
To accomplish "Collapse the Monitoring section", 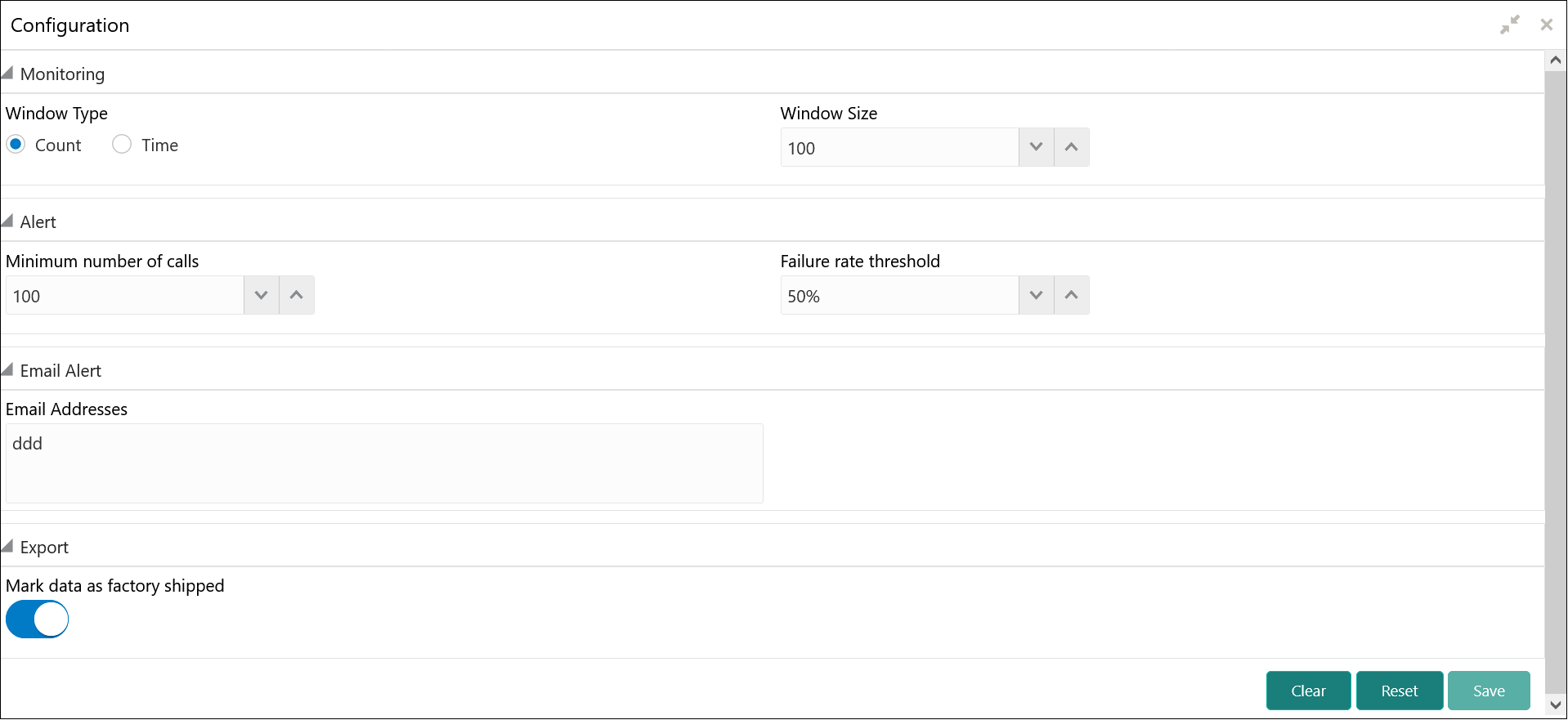I will [x=8, y=74].
